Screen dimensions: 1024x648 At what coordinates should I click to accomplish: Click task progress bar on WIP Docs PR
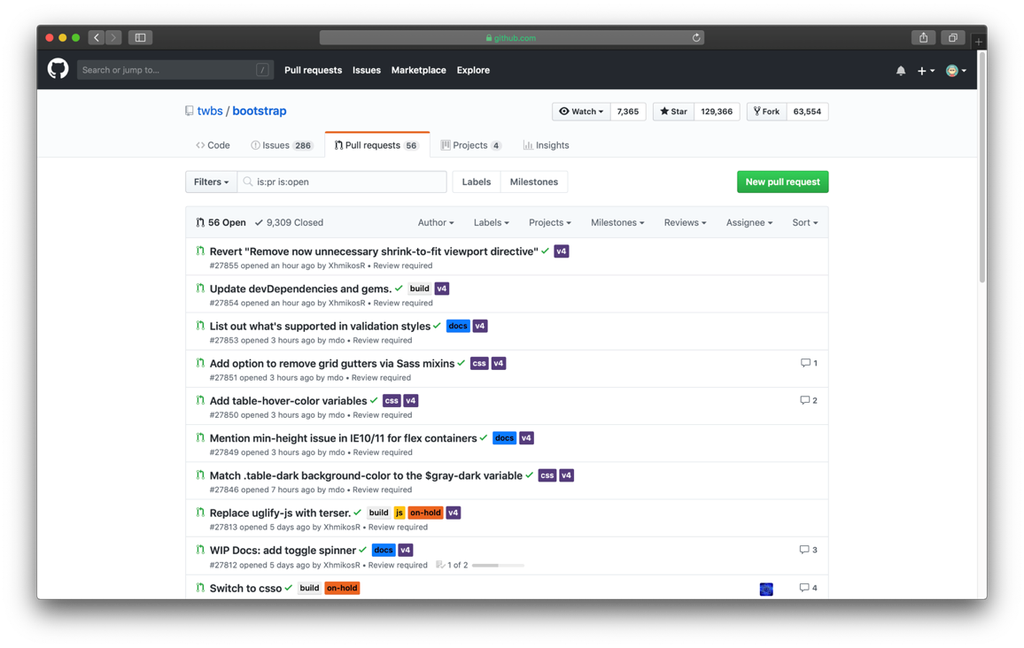[x=498, y=565]
